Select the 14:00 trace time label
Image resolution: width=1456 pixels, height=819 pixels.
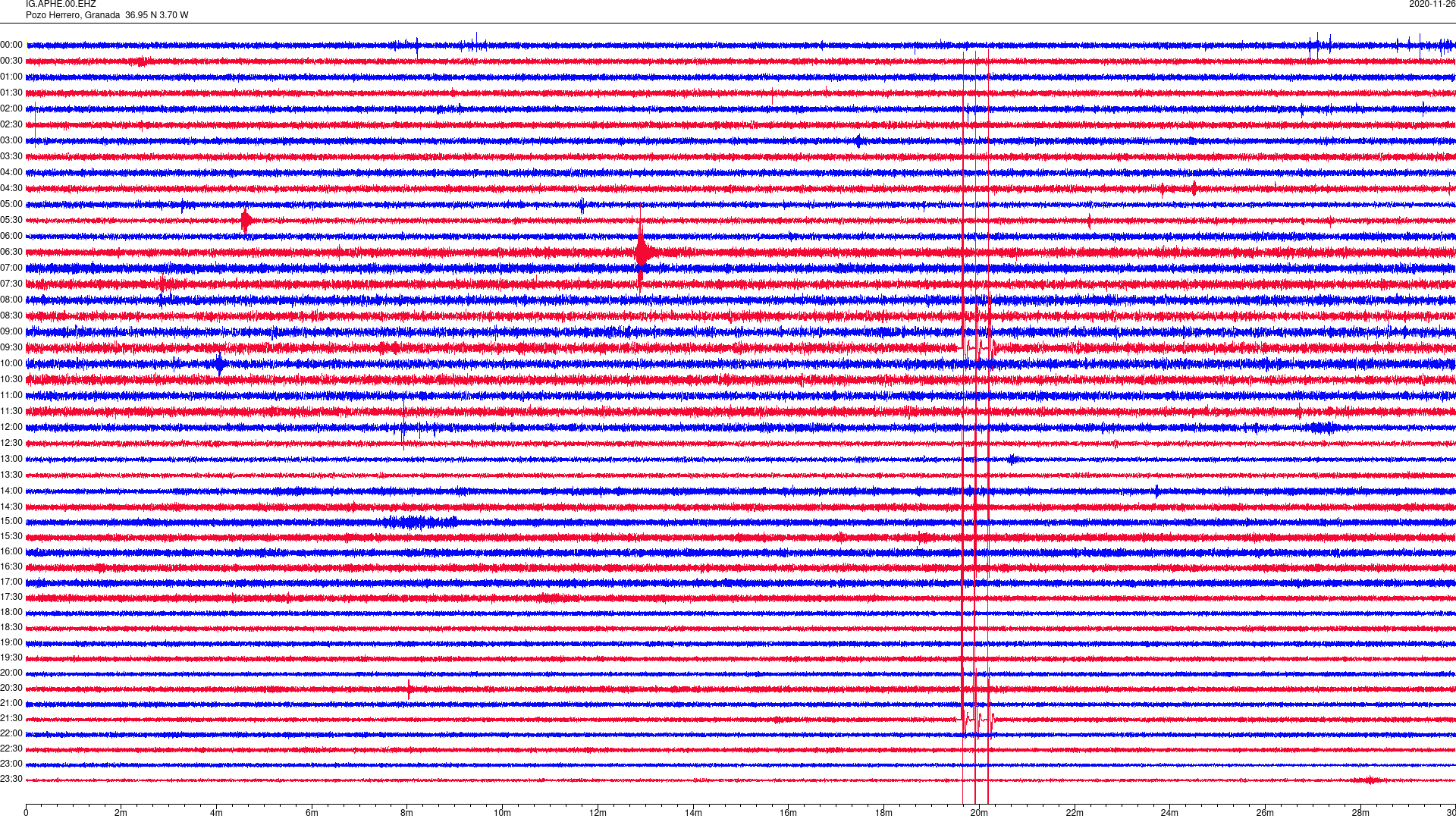coord(11,491)
